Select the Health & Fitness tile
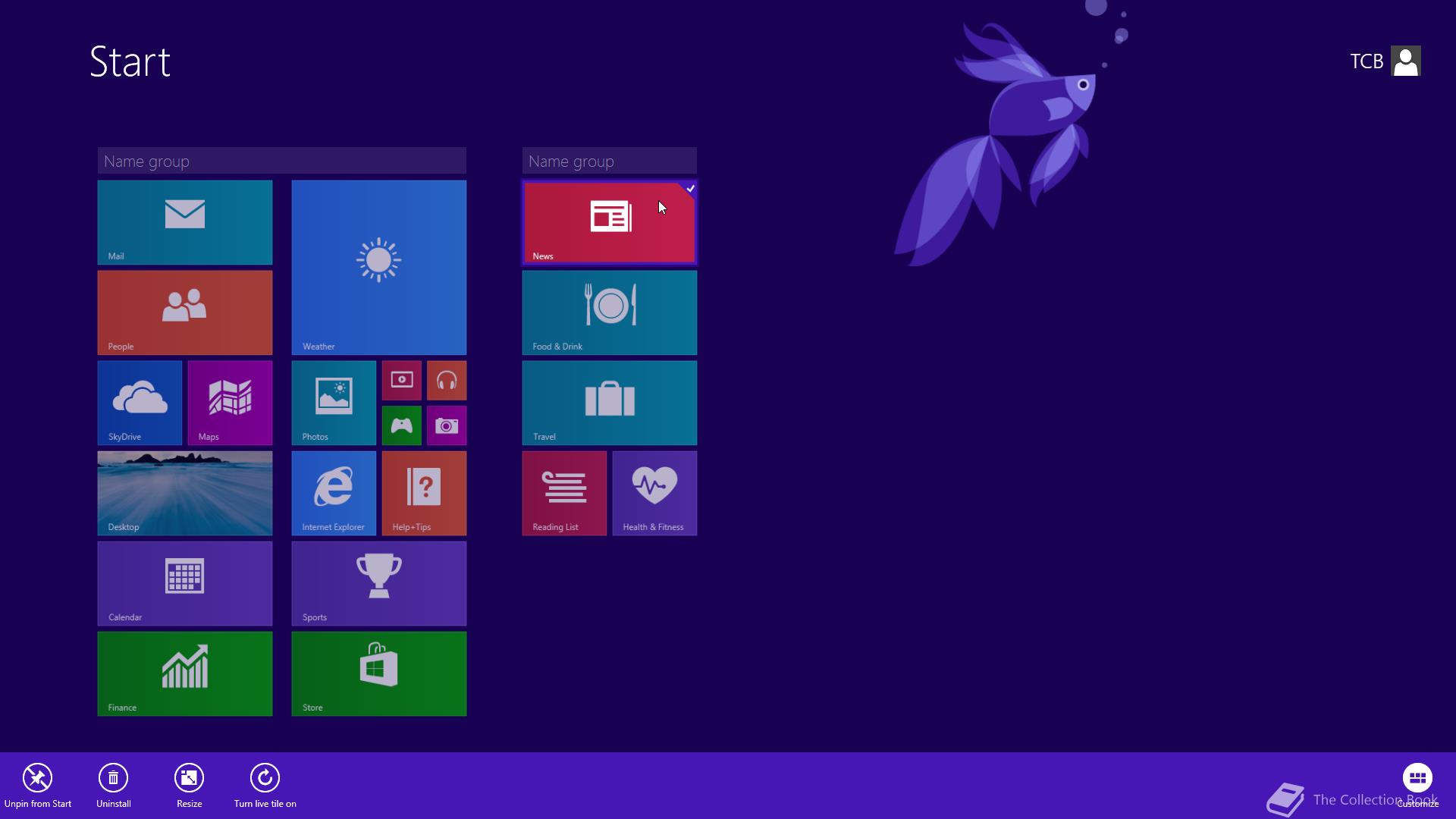The image size is (1456, 819). point(654,493)
